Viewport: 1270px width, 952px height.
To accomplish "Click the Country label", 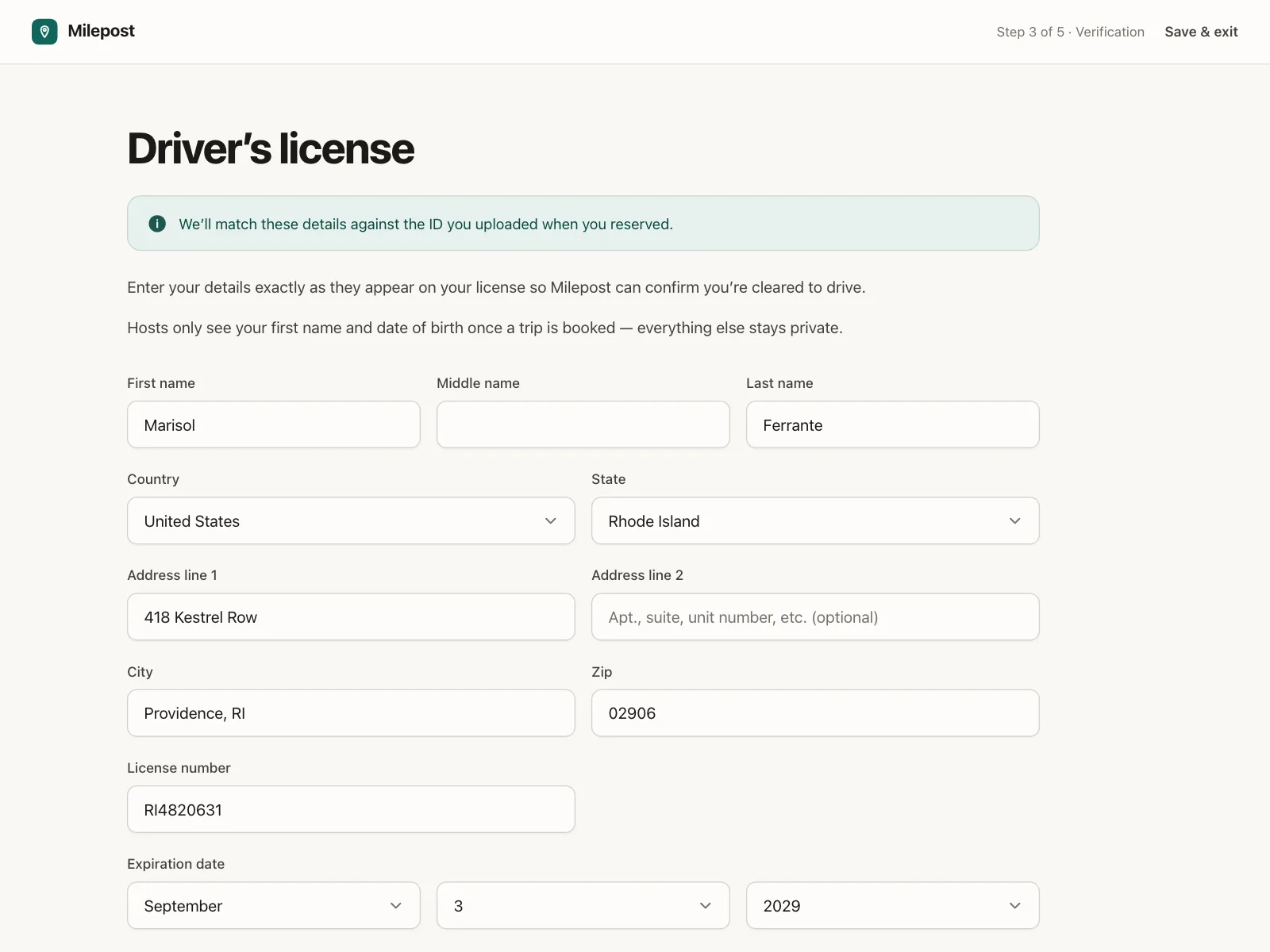I will (x=153, y=479).
